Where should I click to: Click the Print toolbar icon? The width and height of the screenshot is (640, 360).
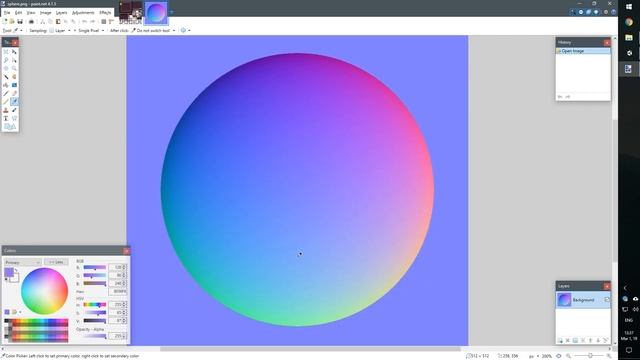pos(31,21)
